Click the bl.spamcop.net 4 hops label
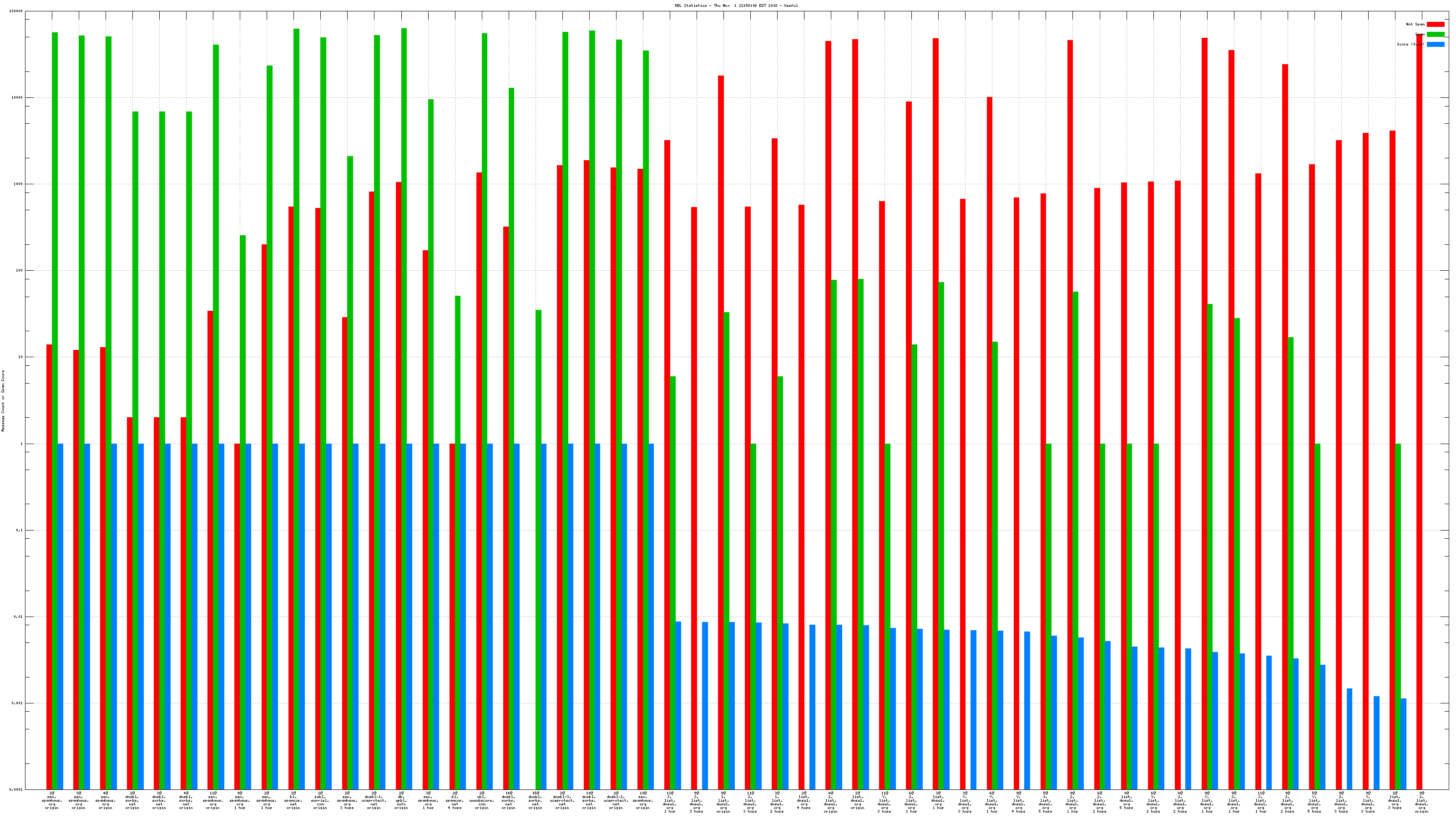This screenshot has height=819, width=1456. 455,800
